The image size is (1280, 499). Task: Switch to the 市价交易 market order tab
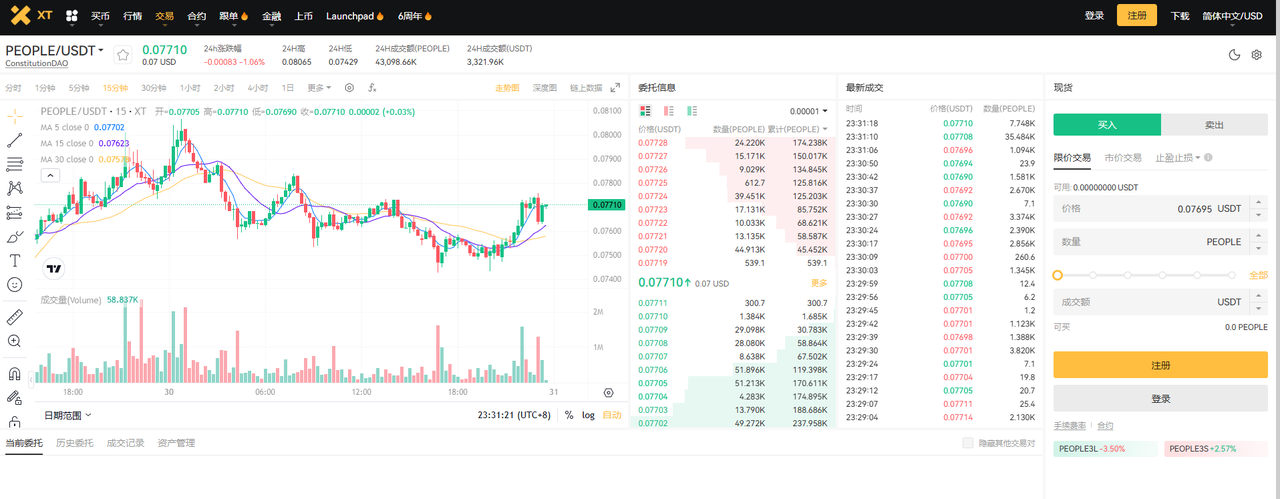click(x=1123, y=158)
